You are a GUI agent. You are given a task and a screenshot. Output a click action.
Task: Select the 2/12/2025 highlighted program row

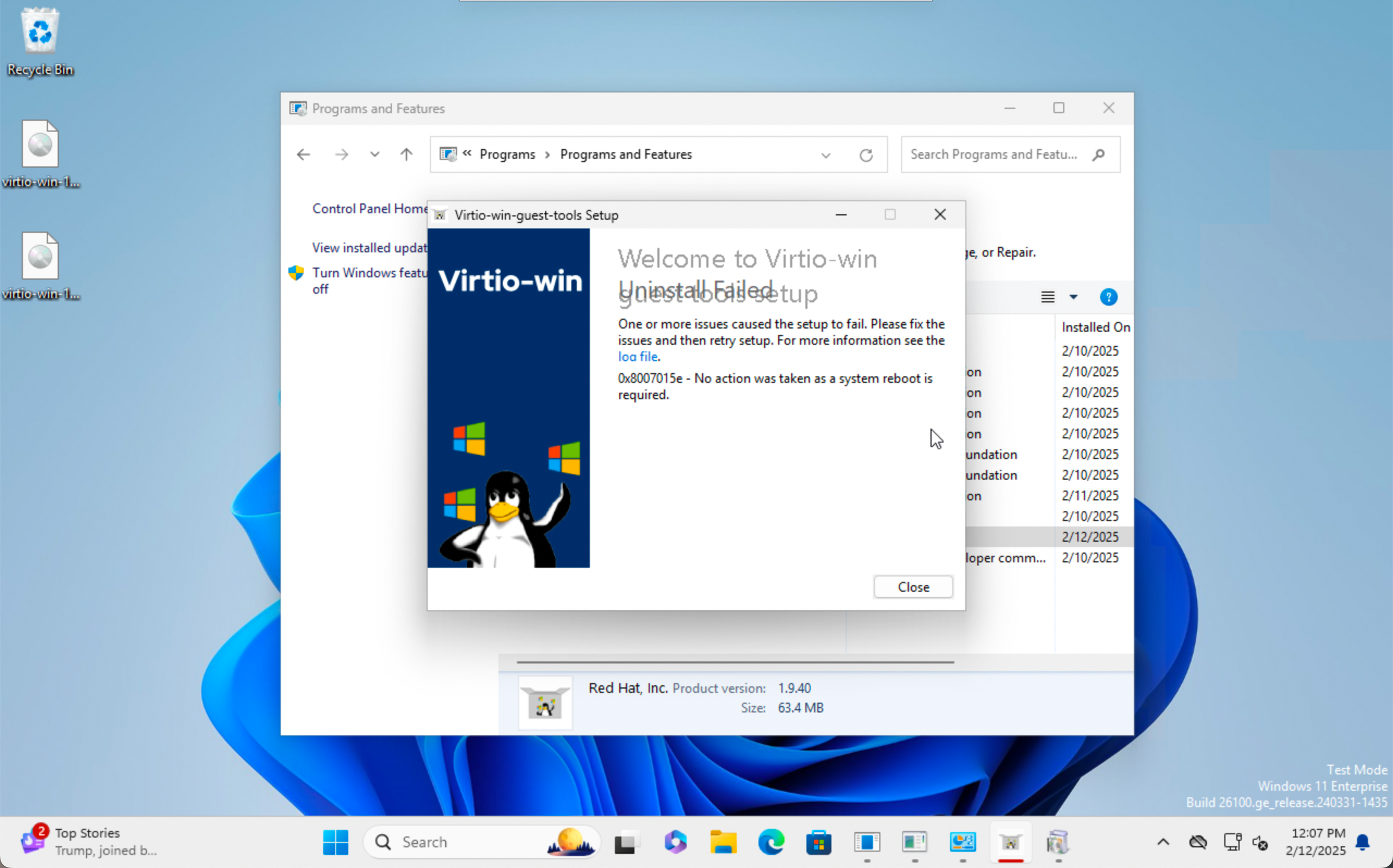click(x=1089, y=537)
